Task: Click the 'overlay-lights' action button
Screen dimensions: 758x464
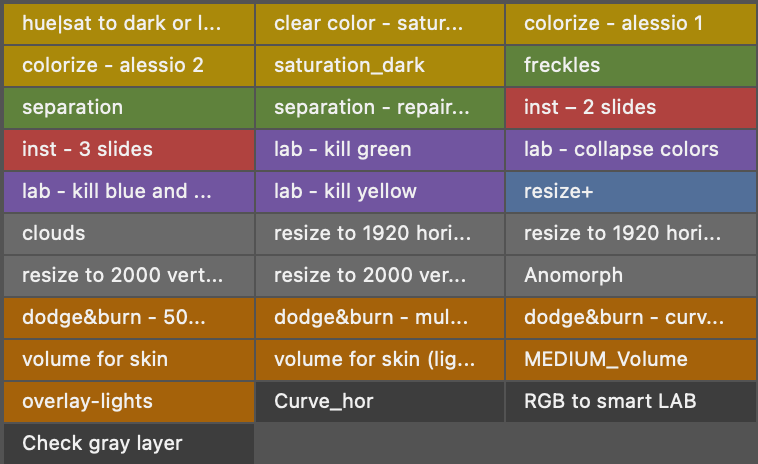Action: 127,401
